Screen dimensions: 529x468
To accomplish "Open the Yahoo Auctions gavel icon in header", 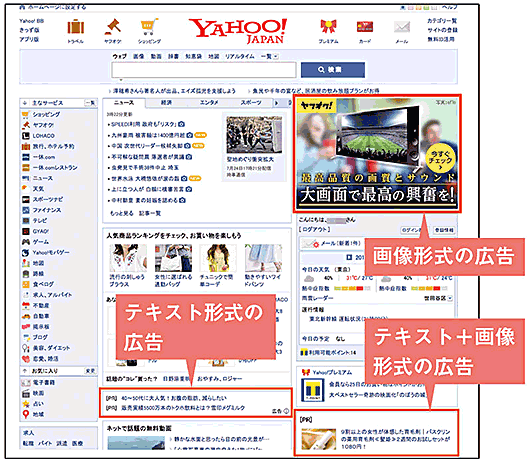I will (x=113, y=27).
